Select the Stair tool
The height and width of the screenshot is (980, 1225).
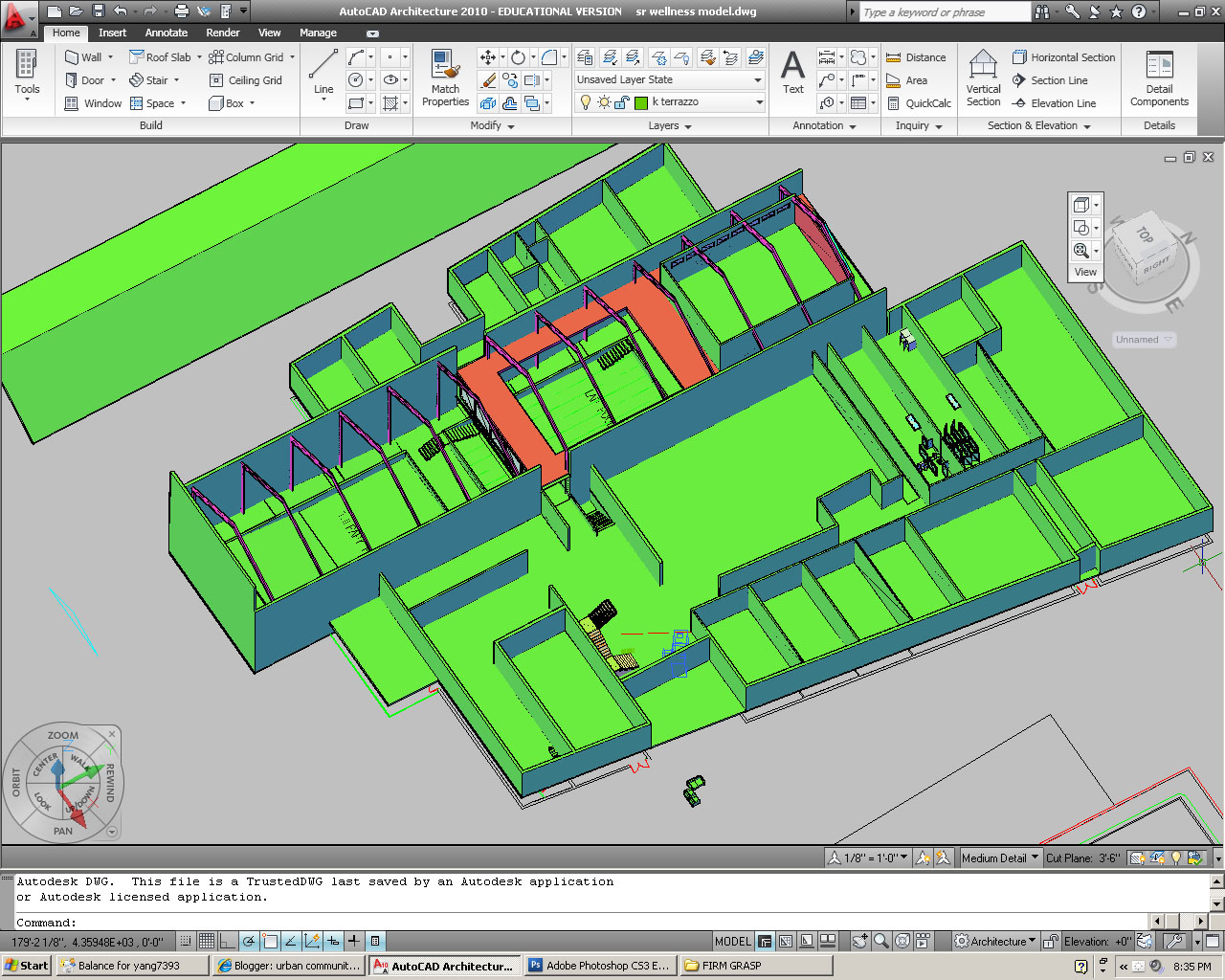click(x=149, y=80)
